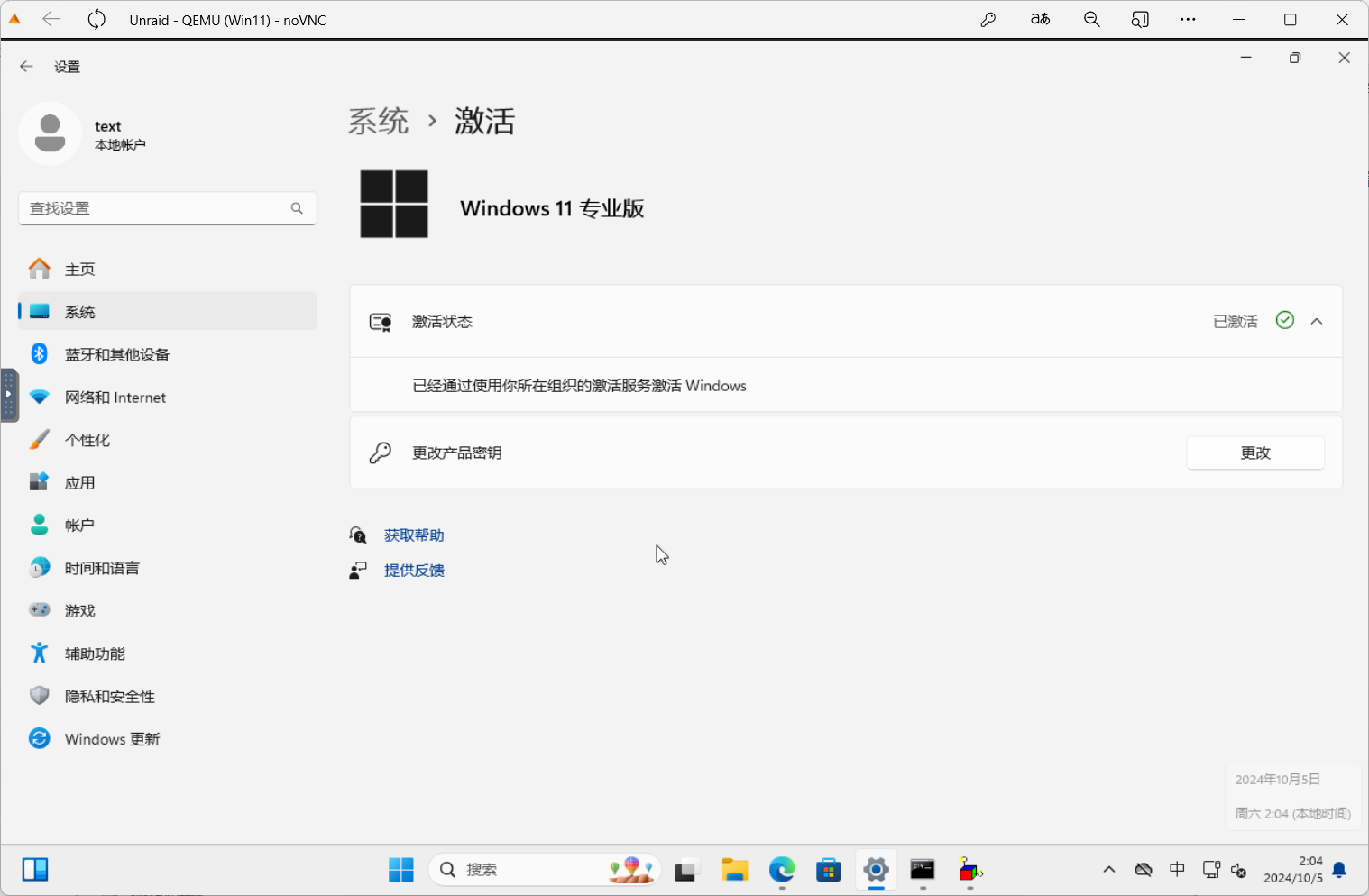
Task: Expand the system tray hidden icons
Action: [1109, 870]
